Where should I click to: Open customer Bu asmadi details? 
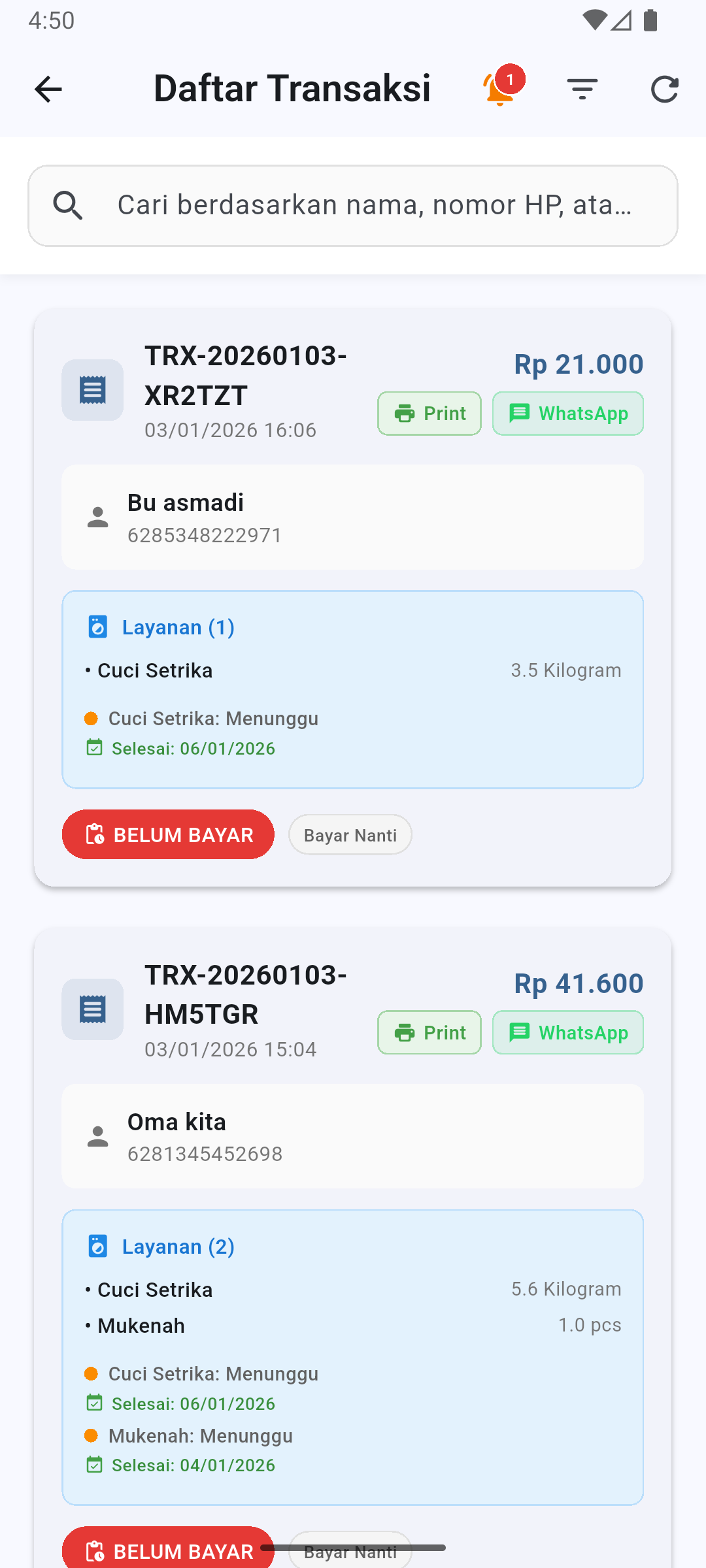click(352, 517)
